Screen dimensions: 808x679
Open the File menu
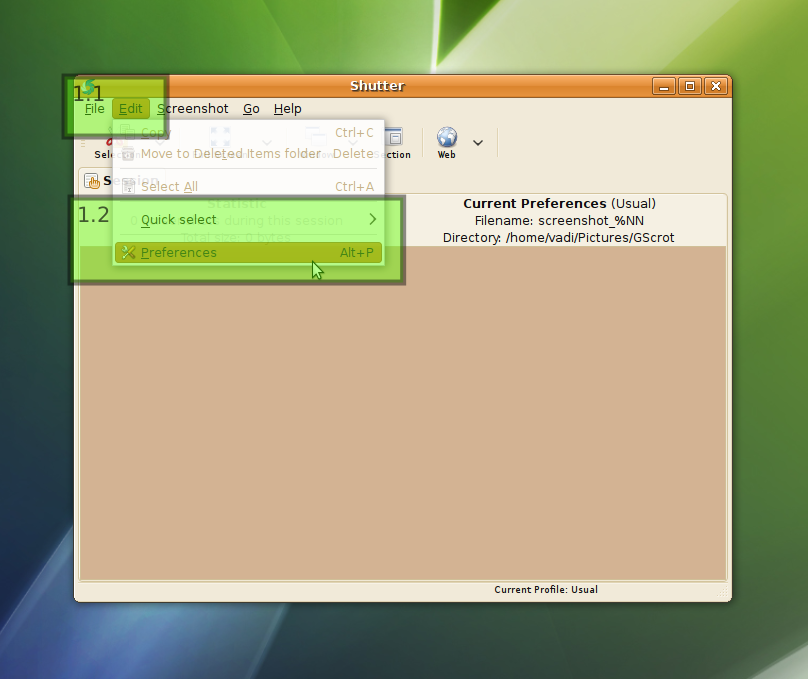[x=94, y=109]
